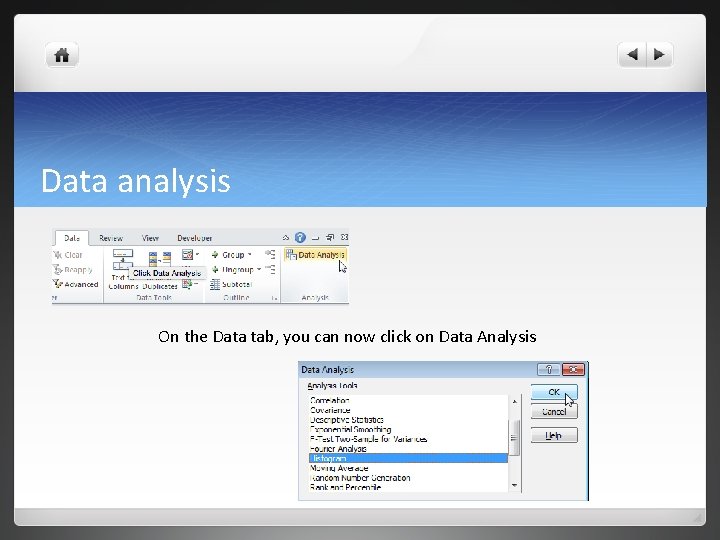Click the list scrollbar down arrow
720x540 pixels.
point(515,485)
